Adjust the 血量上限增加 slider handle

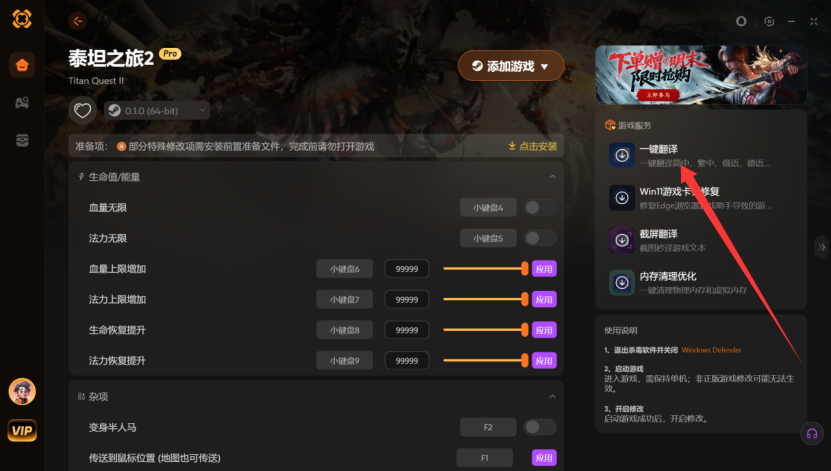(x=524, y=269)
